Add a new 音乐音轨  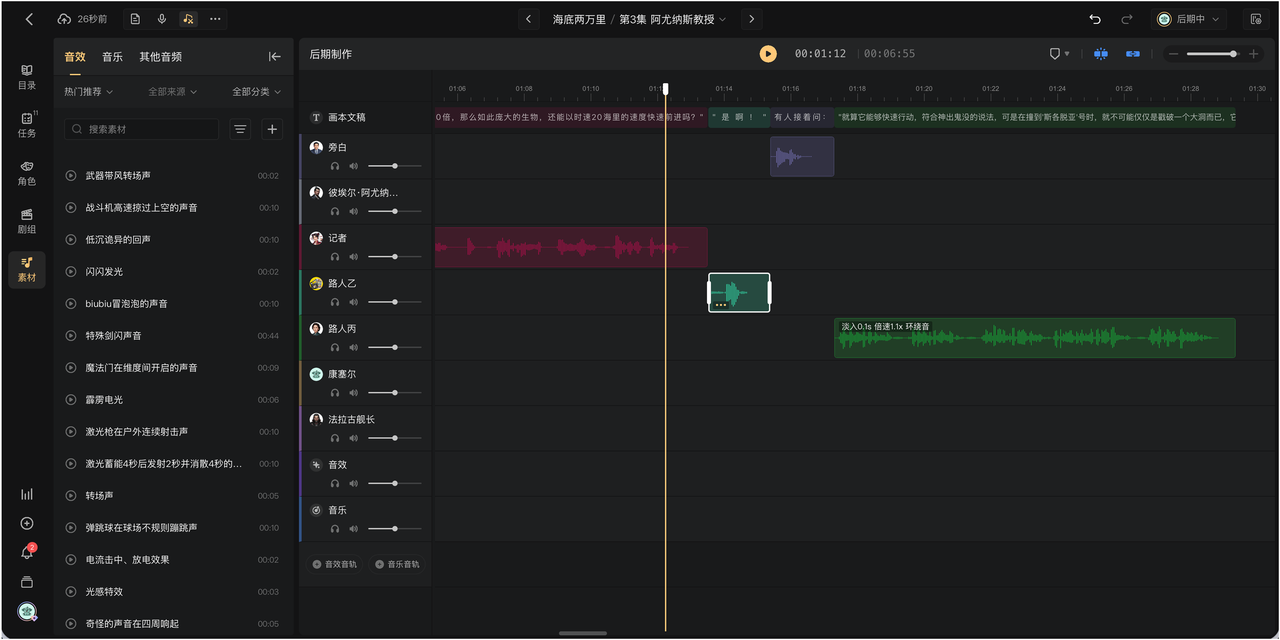(x=397, y=564)
